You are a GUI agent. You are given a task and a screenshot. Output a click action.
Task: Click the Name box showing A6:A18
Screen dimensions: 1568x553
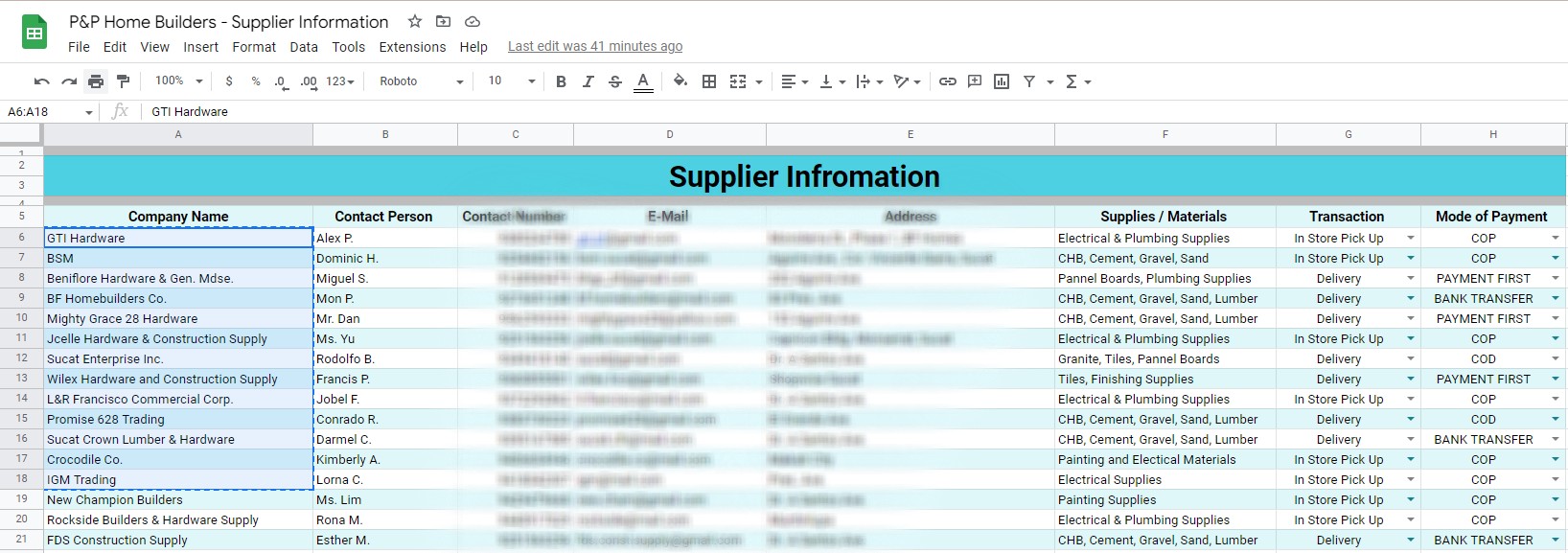click(x=50, y=112)
